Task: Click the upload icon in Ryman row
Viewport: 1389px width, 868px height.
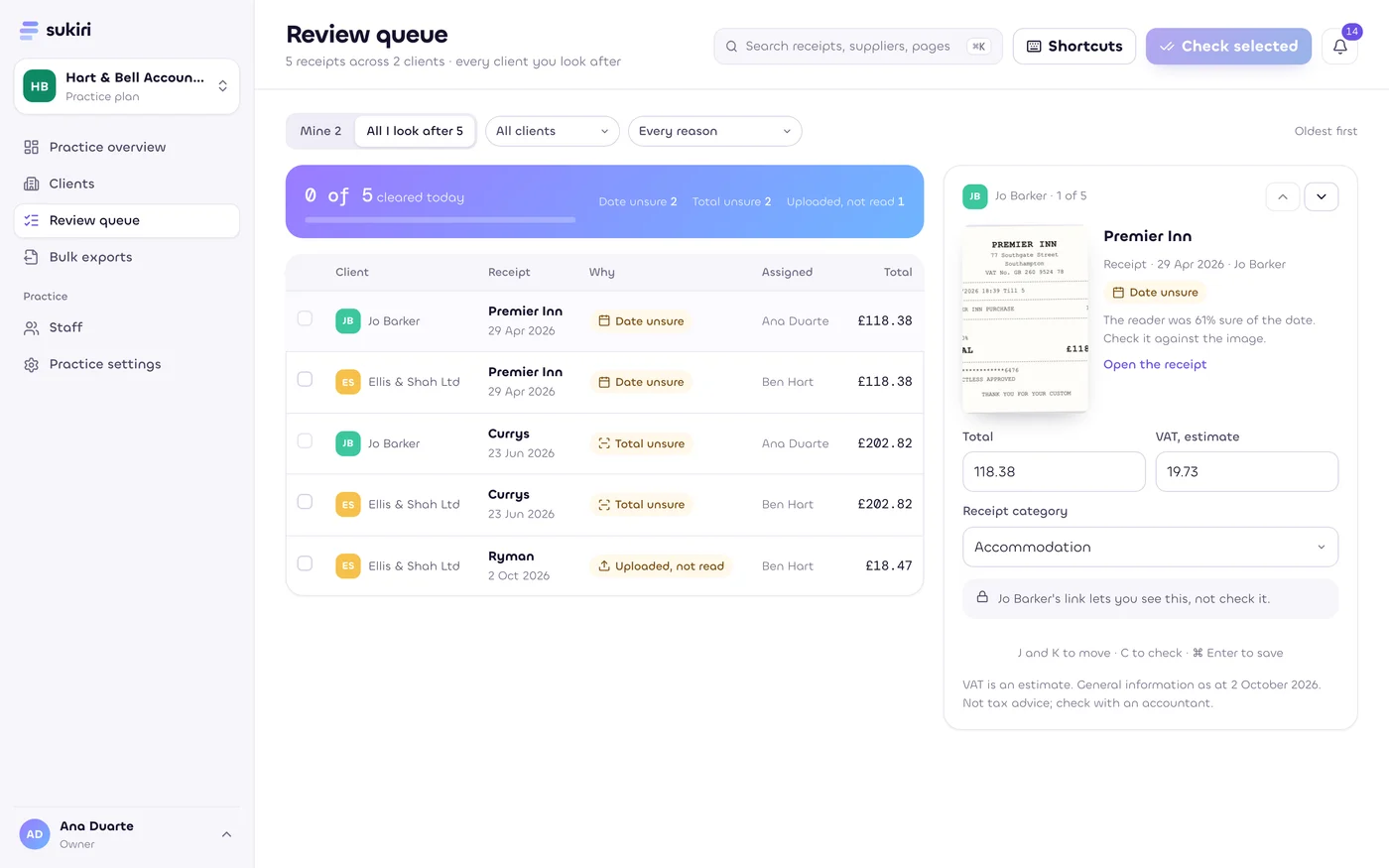Action: [x=603, y=566]
